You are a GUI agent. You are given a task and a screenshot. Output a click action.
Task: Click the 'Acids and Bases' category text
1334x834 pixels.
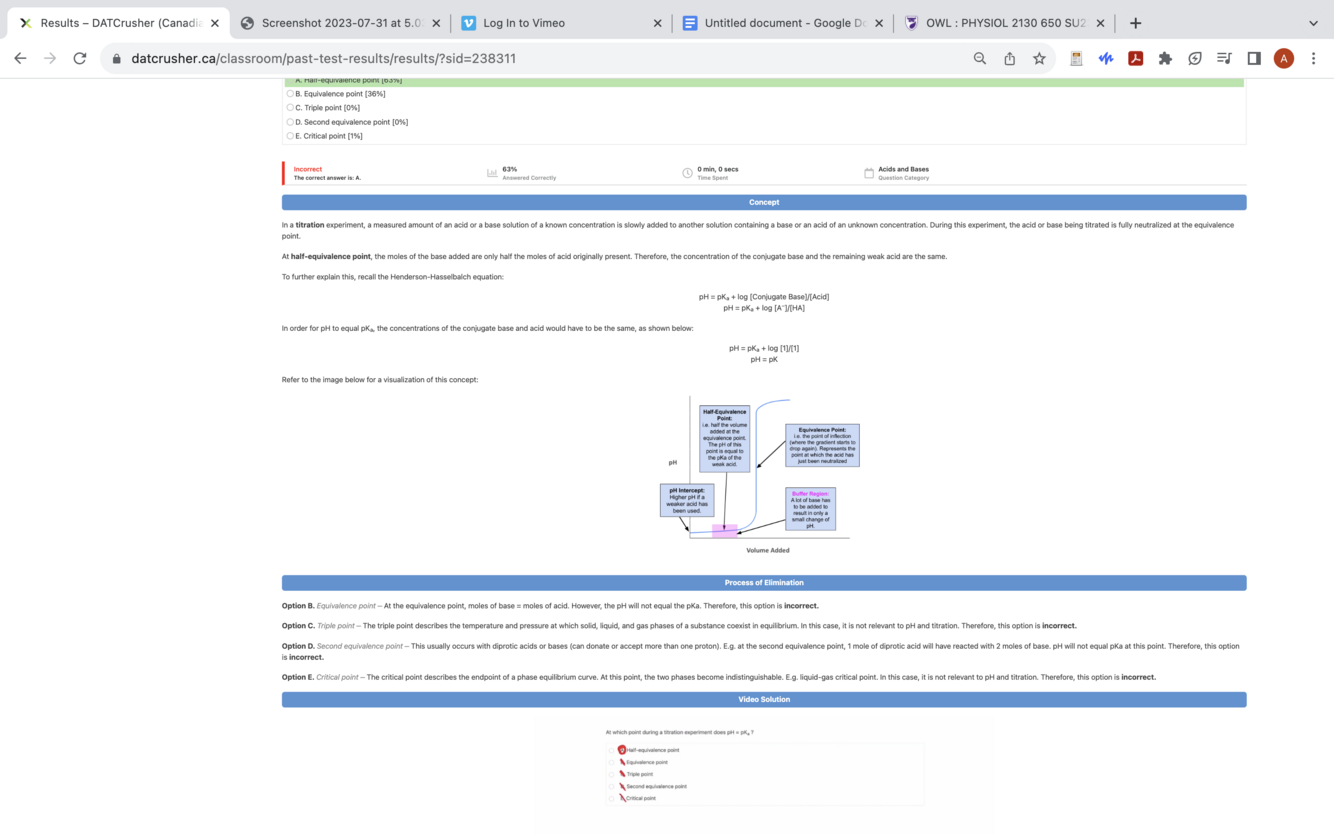(903, 169)
